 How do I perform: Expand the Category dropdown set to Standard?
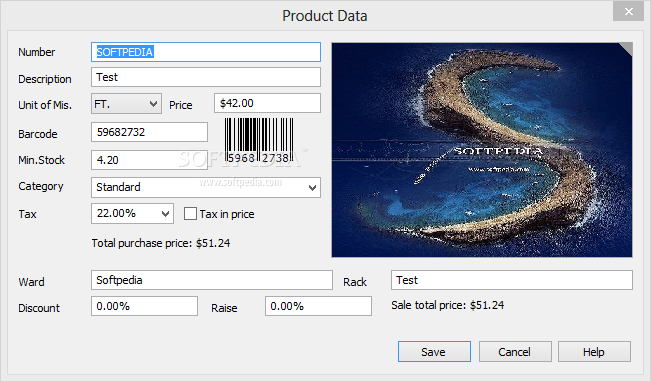click(x=206, y=187)
